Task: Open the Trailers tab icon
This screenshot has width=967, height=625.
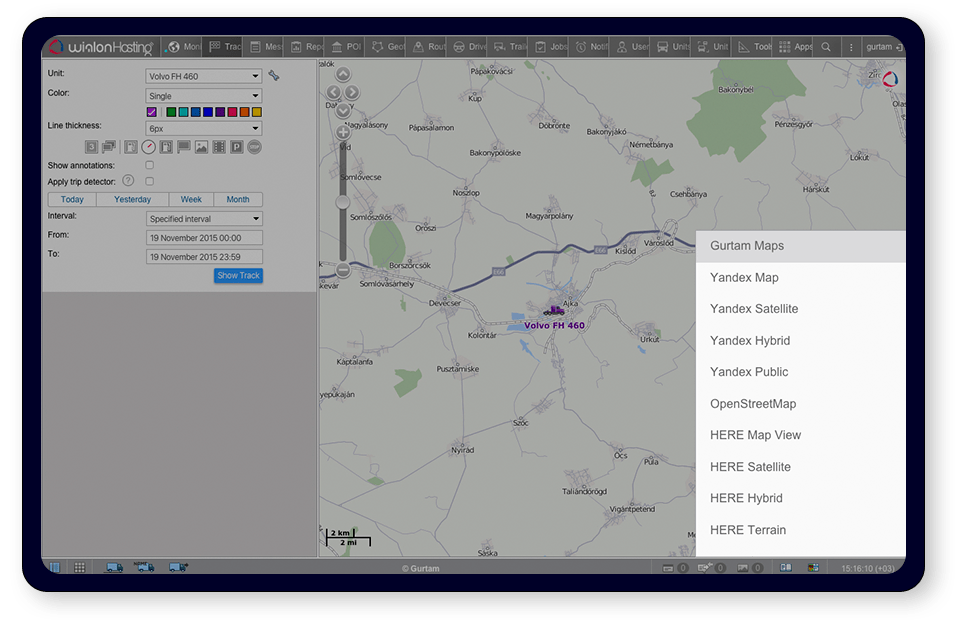Action: (x=500, y=47)
